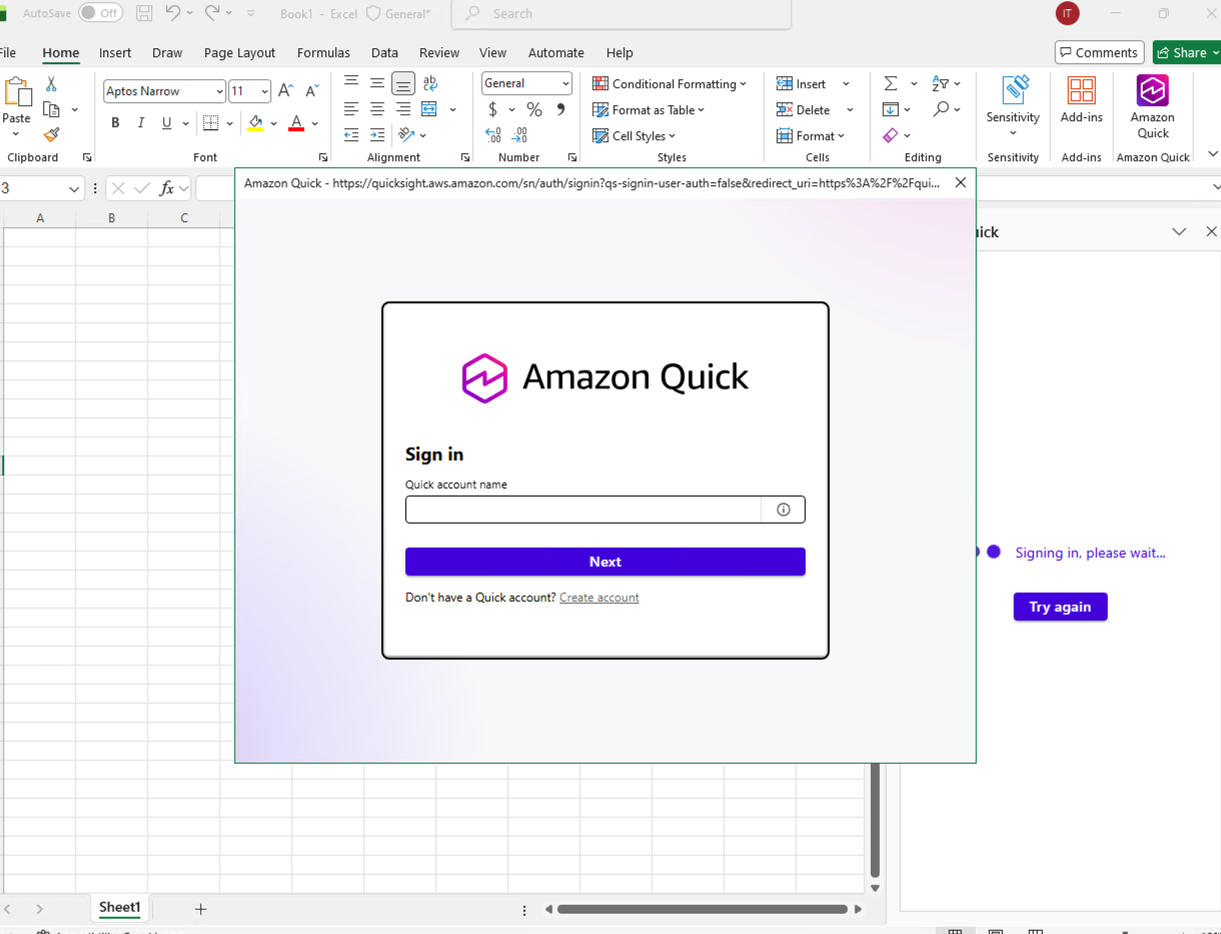The width and height of the screenshot is (1221, 934).
Task: Click the Comments button
Action: pyautogui.click(x=1099, y=53)
